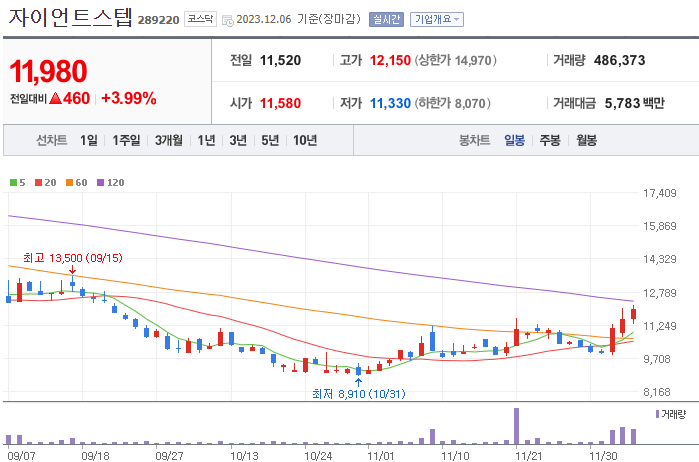Image resolution: width=699 pixels, height=462 pixels.
Task: Select the 10년 line chart tab
Action: point(305,140)
